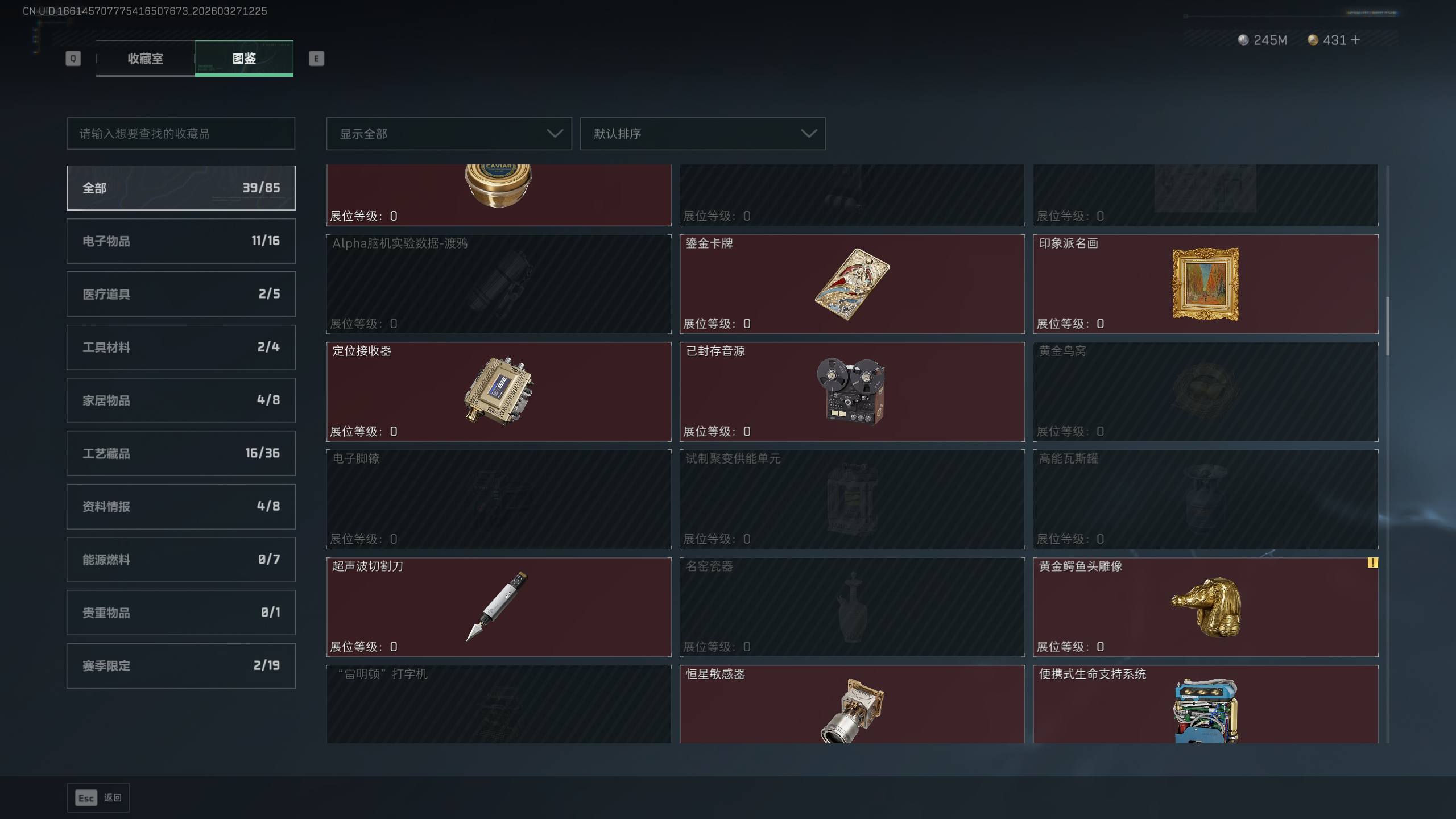
Task: Click the 恒星敏感器 star sensor icon
Action: pyautogui.click(x=852, y=710)
